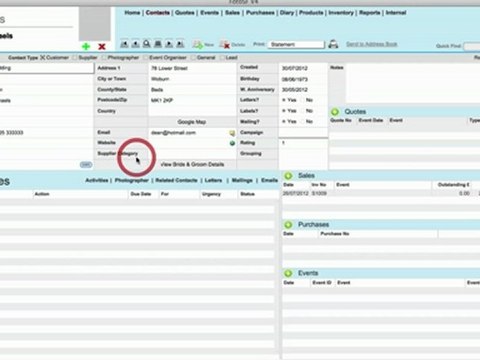Open the Print Statement dropdown
The width and height of the screenshot is (480, 360).
tap(296, 44)
